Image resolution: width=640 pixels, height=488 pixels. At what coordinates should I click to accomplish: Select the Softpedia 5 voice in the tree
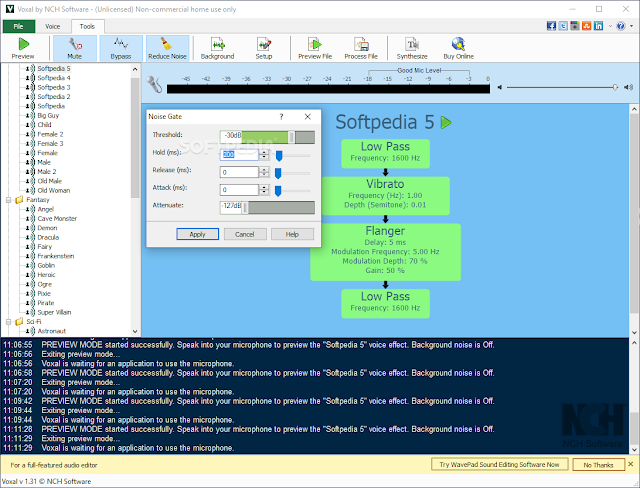point(54,69)
